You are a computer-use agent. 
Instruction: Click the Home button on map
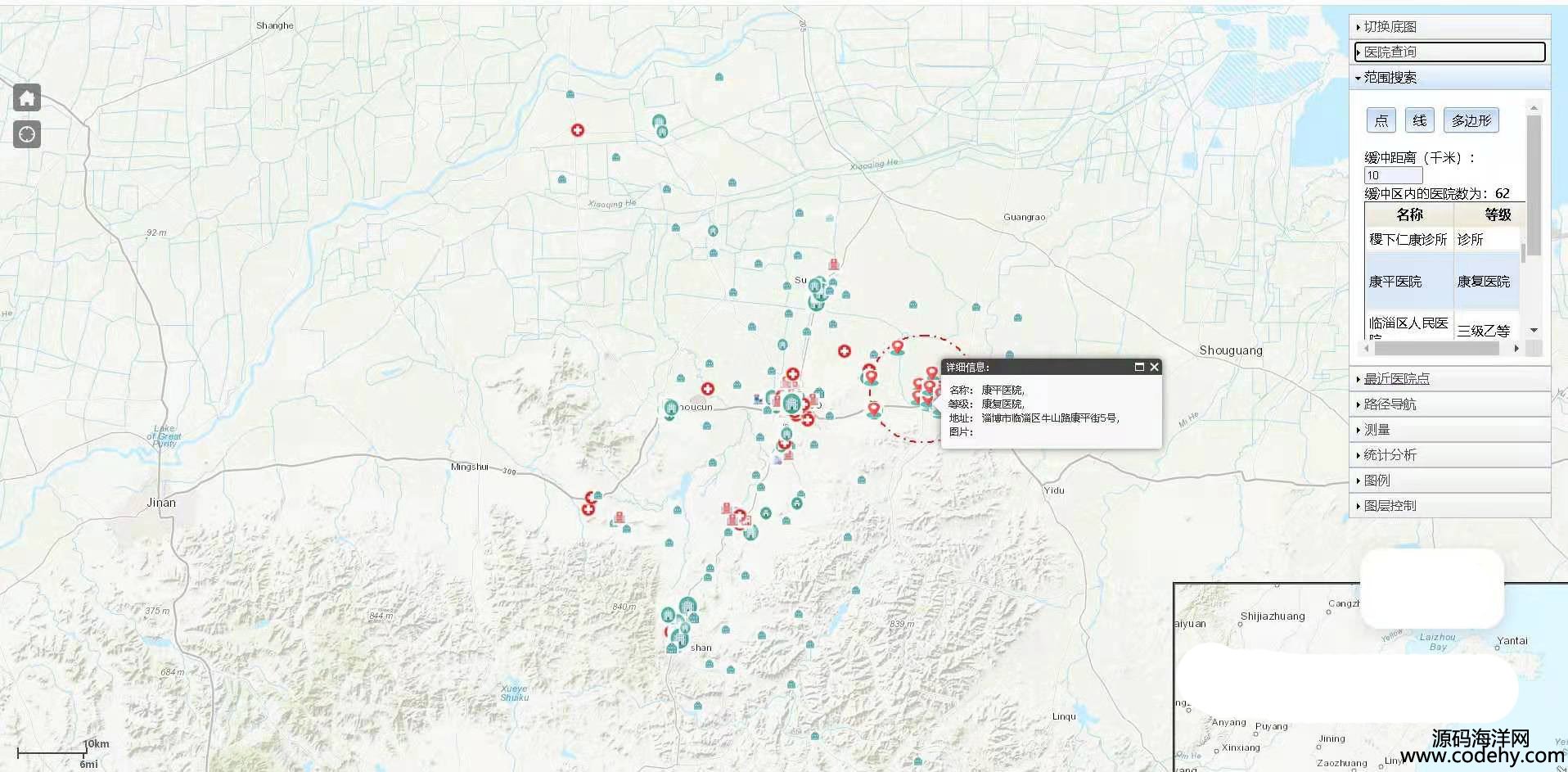27,98
